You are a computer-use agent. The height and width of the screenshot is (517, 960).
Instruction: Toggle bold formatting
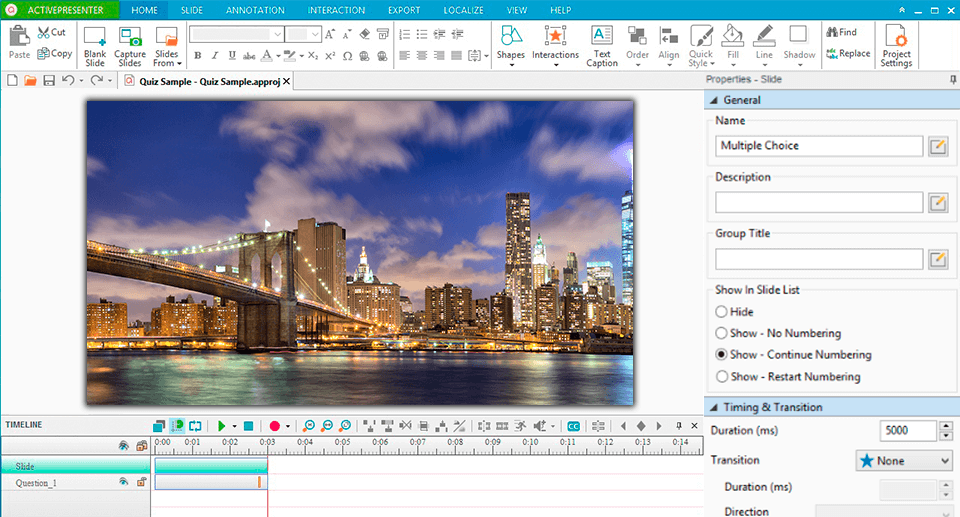pyautogui.click(x=198, y=56)
